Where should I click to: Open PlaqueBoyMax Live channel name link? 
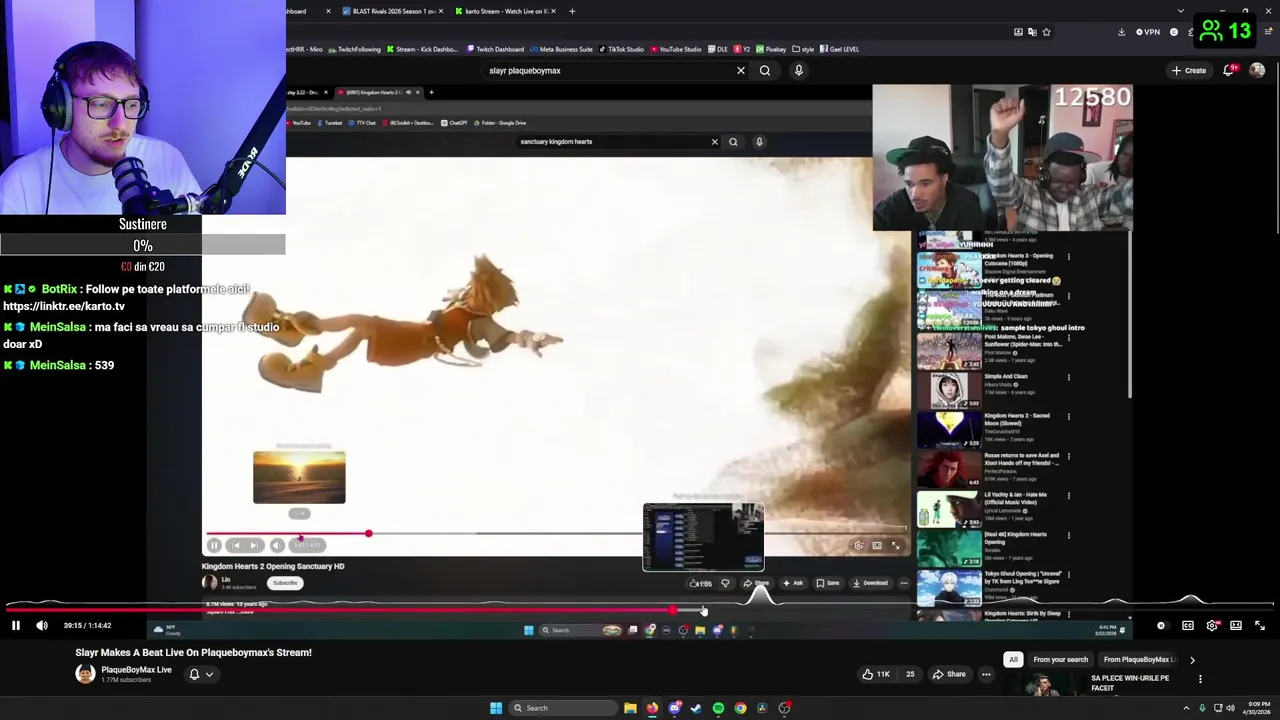[x=136, y=670]
